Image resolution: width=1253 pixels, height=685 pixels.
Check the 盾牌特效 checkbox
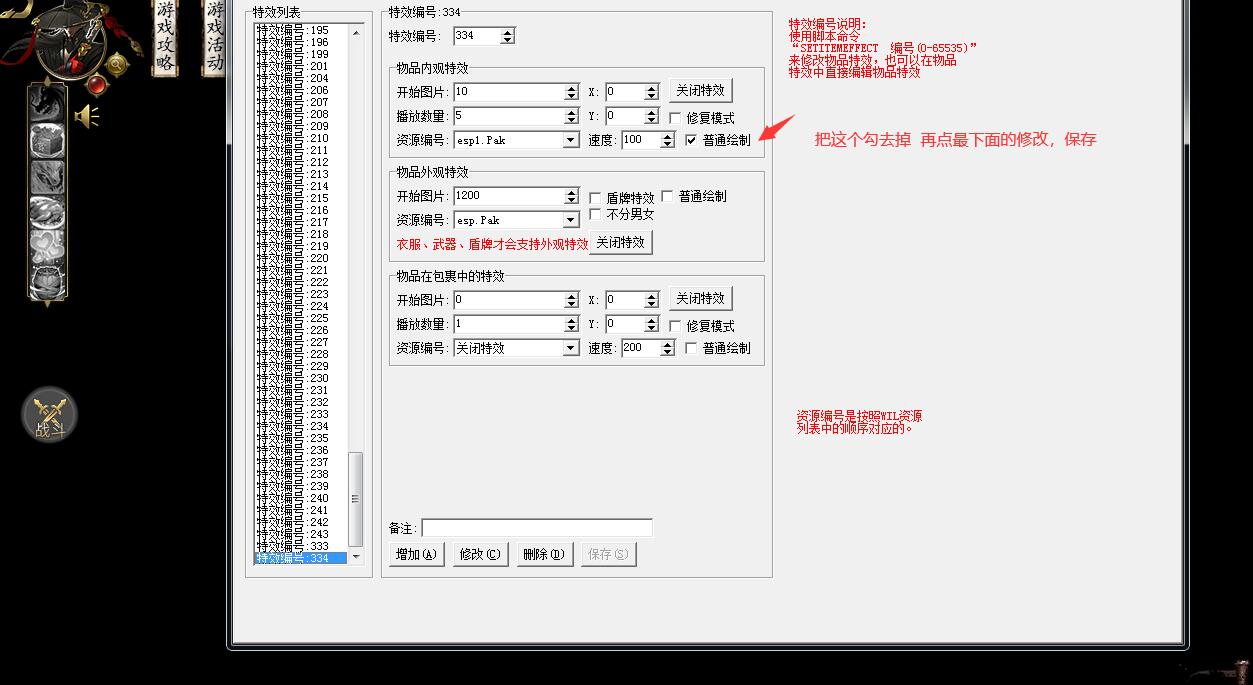(x=596, y=196)
